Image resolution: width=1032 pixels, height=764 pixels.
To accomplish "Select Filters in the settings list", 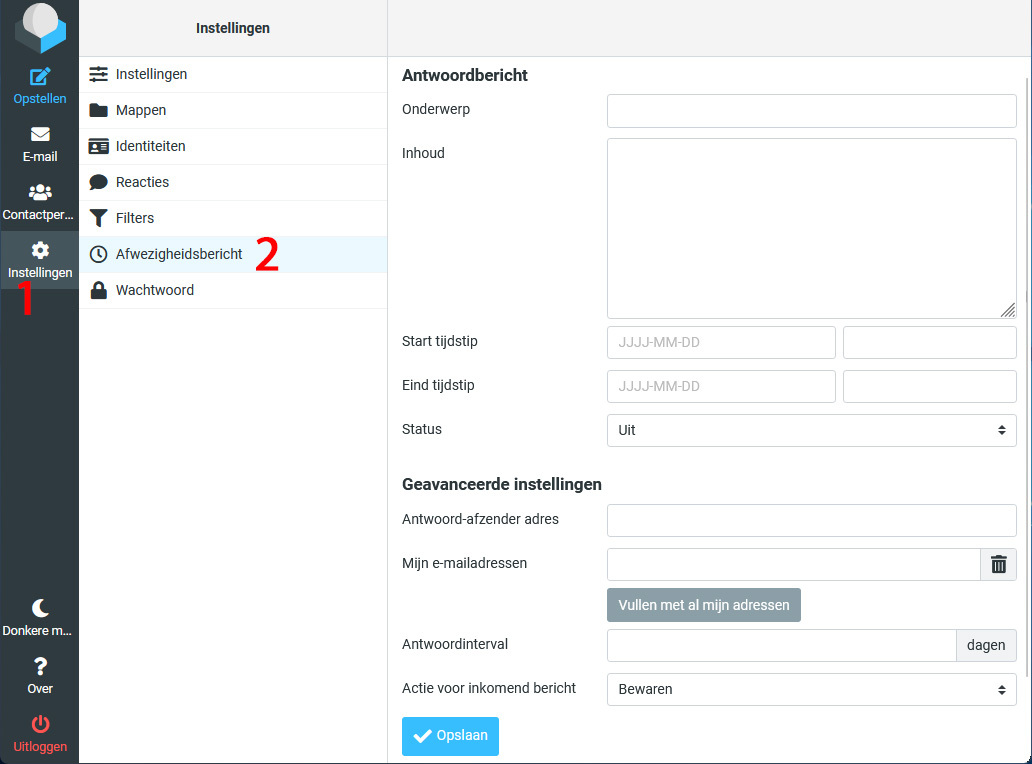I will [135, 218].
